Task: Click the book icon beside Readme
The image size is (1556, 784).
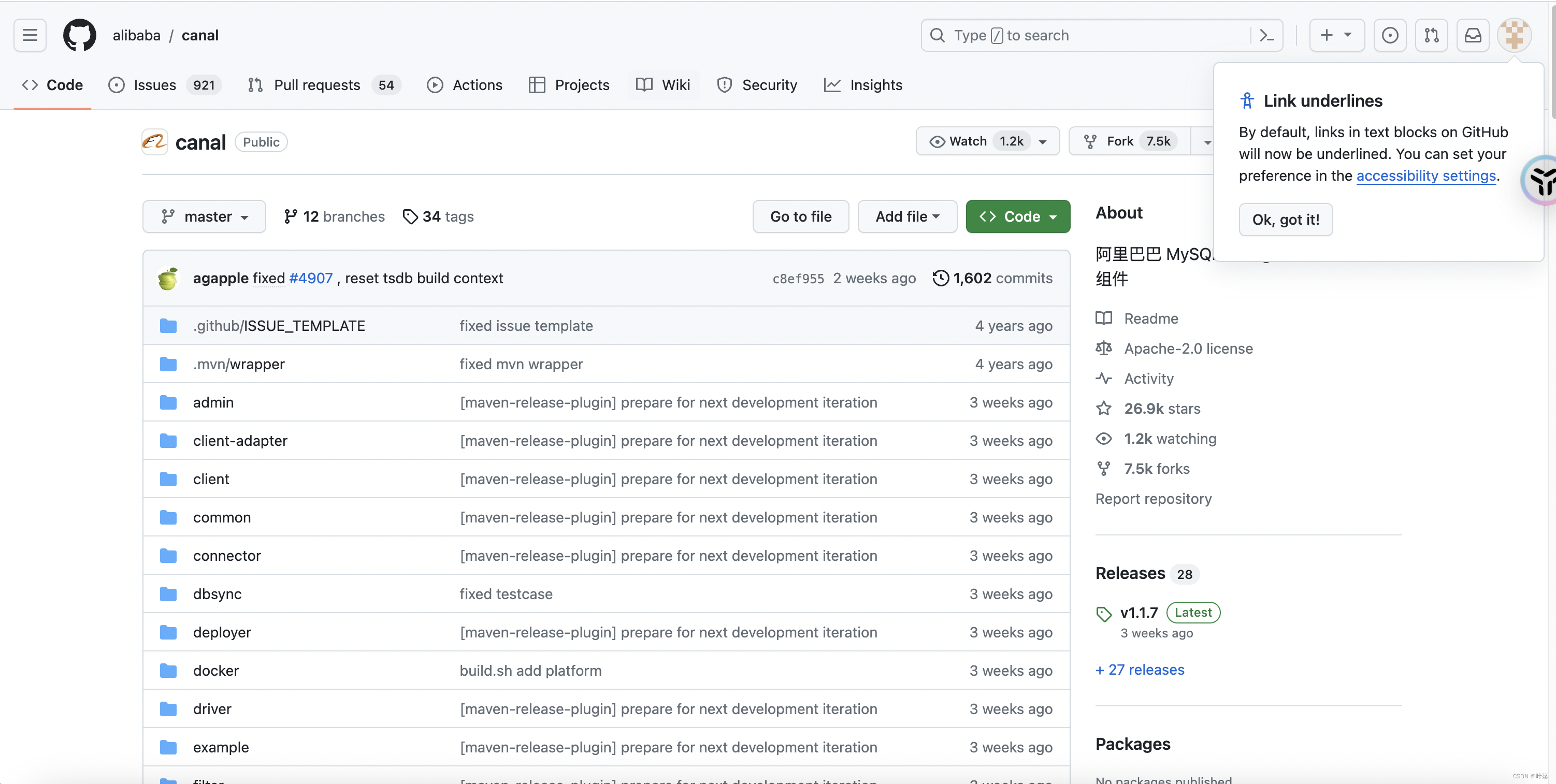Action: tap(1104, 318)
